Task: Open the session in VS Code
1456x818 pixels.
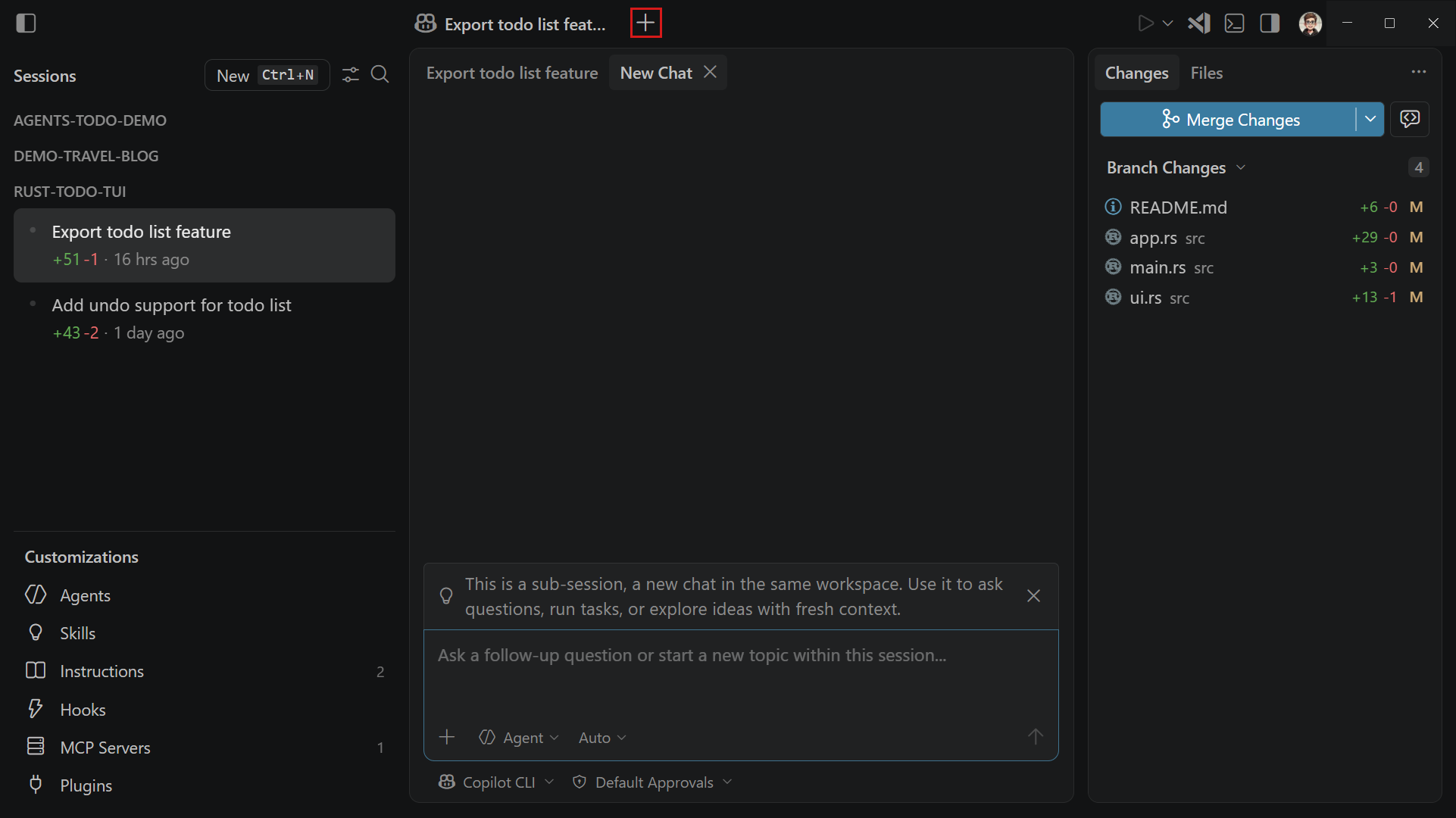Action: (1198, 23)
